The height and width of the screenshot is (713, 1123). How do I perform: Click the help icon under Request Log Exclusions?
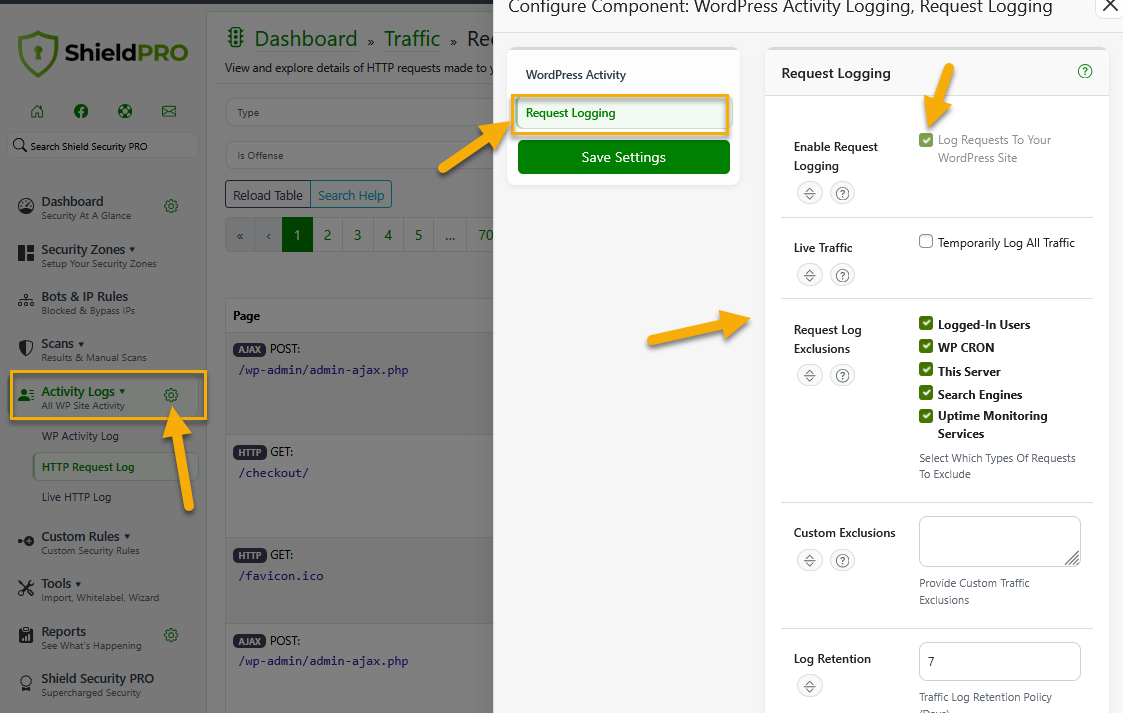843,375
